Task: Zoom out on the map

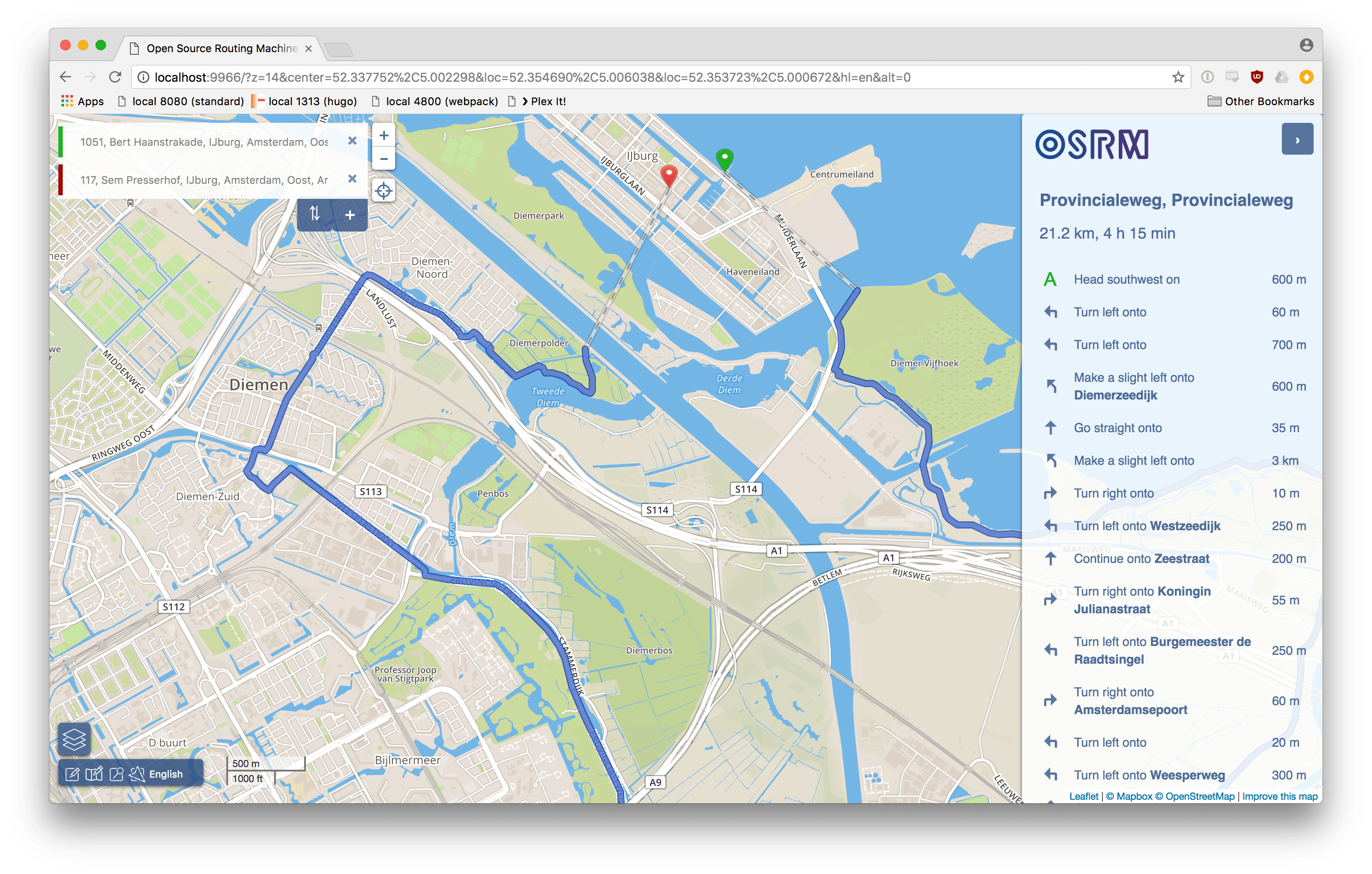Action: click(384, 159)
